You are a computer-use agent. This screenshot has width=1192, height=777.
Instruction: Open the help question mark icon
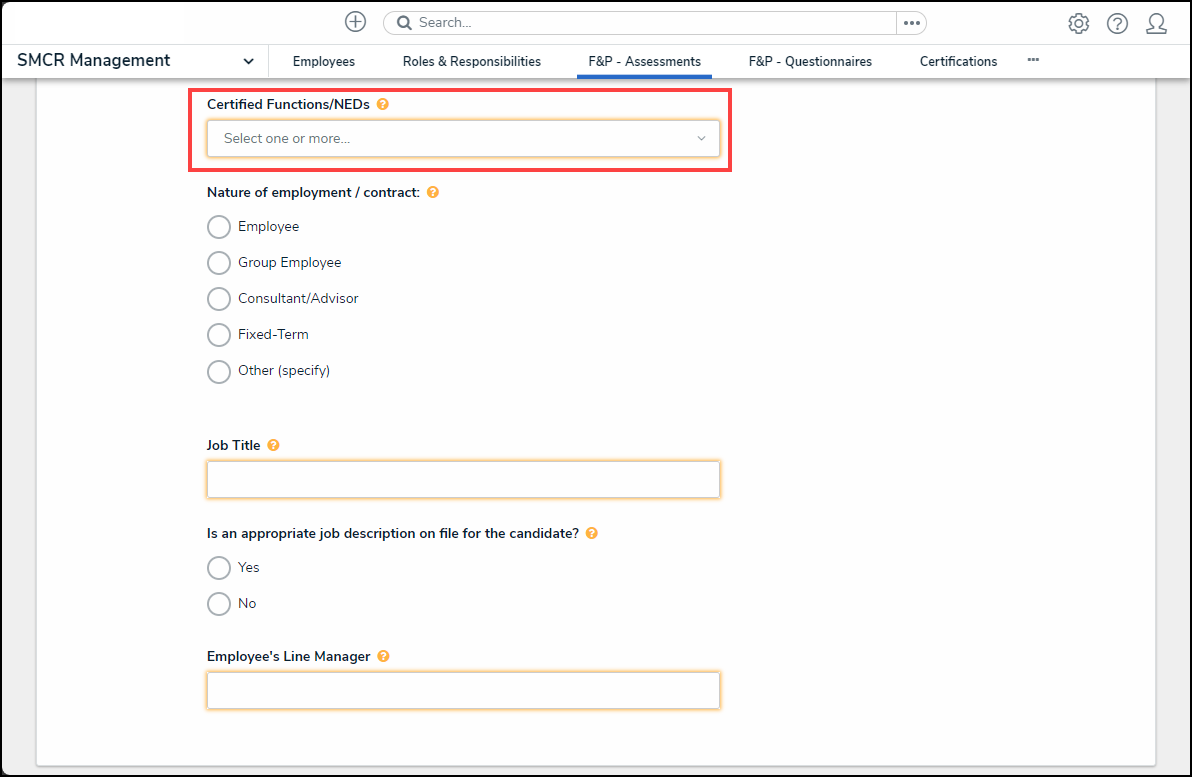tap(1117, 24)
